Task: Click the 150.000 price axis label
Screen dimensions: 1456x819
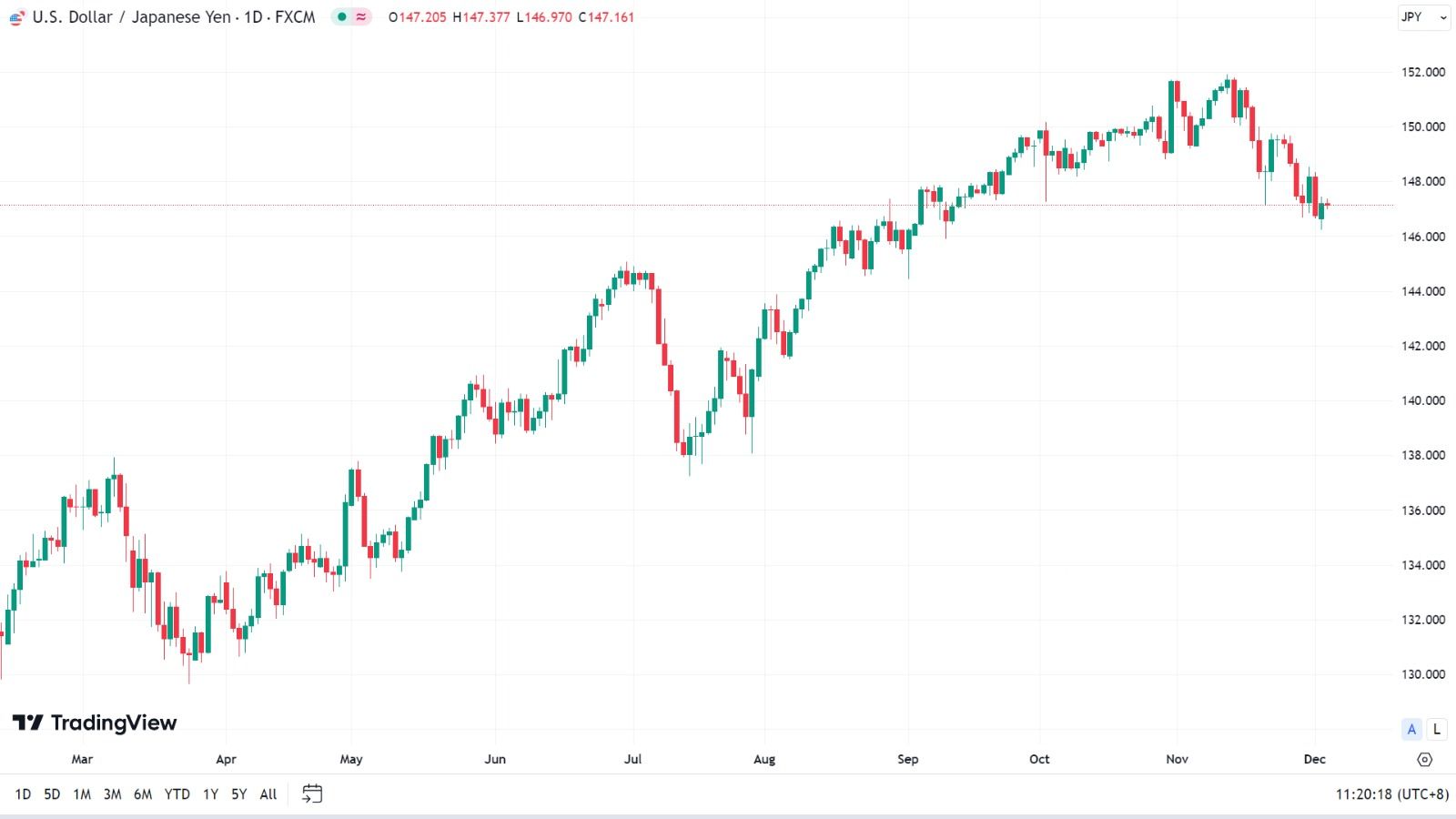Action: point(1423,126)
